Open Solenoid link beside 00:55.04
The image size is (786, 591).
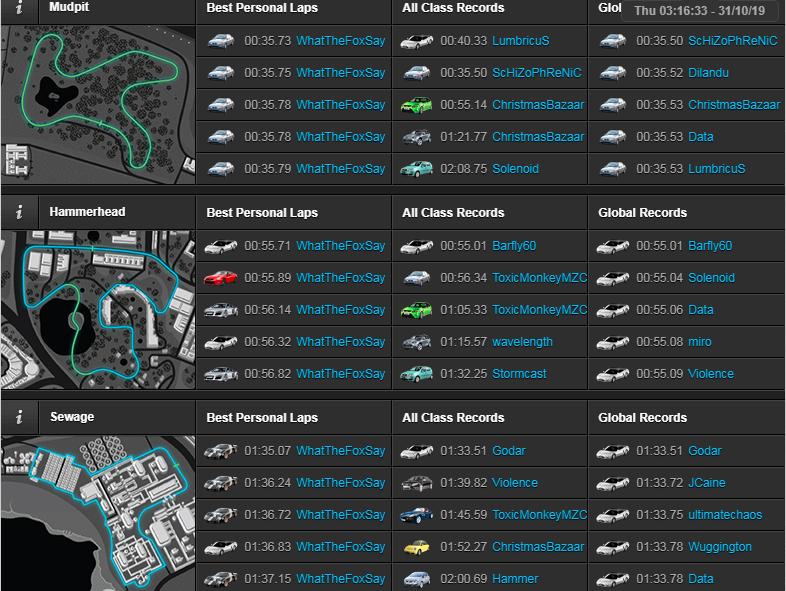711,278
